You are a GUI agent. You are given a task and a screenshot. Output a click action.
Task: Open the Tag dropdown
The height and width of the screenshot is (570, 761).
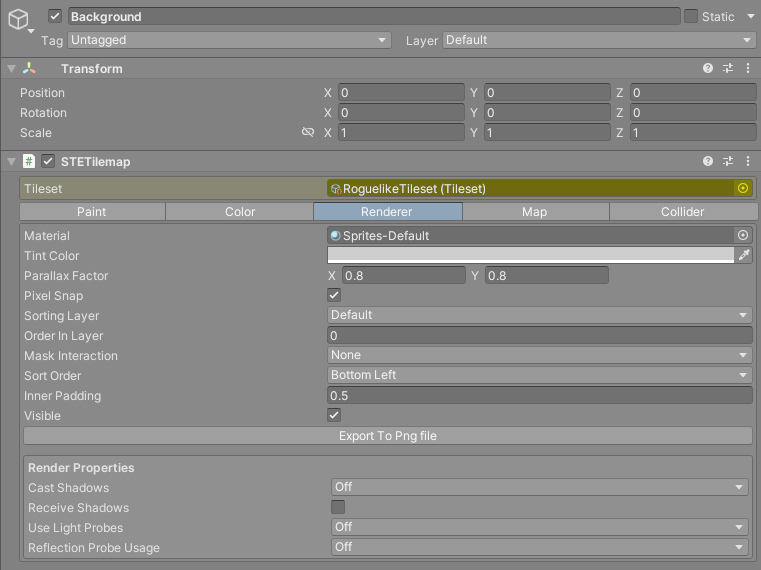pyautogui.click(x=229, y=40)
